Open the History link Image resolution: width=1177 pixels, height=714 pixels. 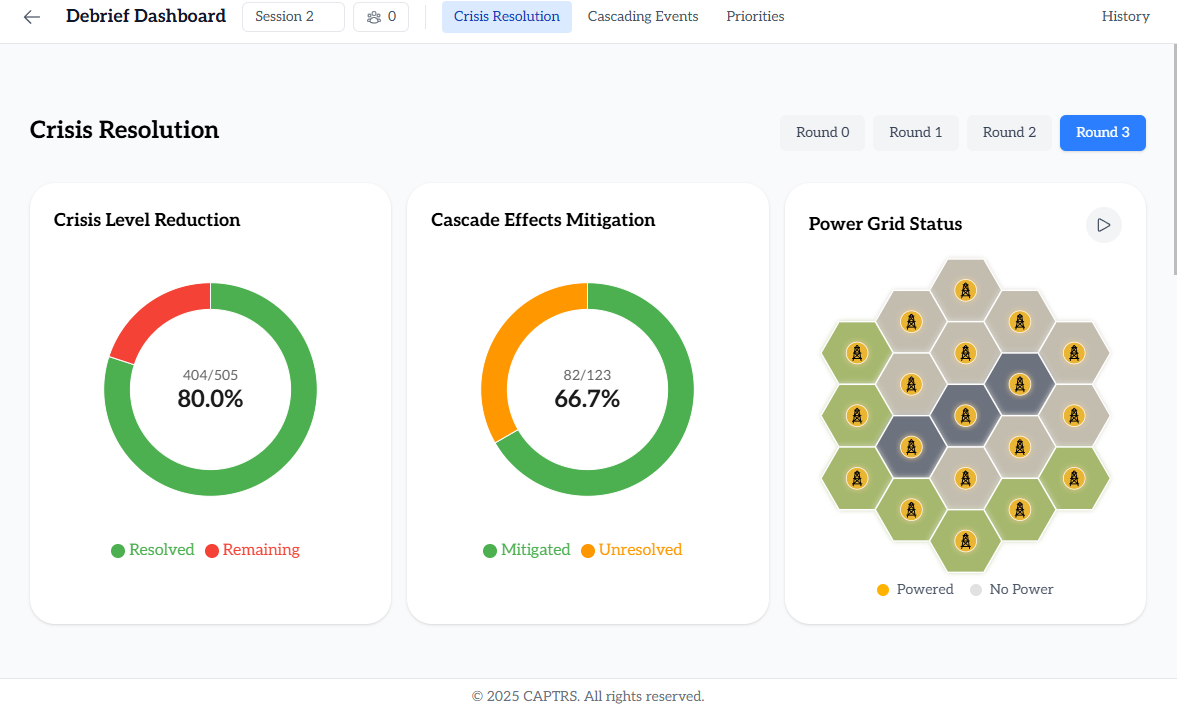tap(1125, 17)
